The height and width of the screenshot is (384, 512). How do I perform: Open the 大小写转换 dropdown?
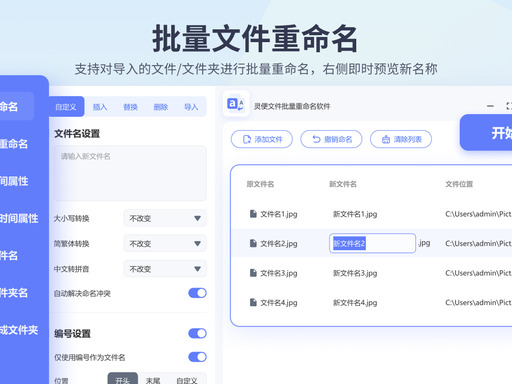click(165, 218)
